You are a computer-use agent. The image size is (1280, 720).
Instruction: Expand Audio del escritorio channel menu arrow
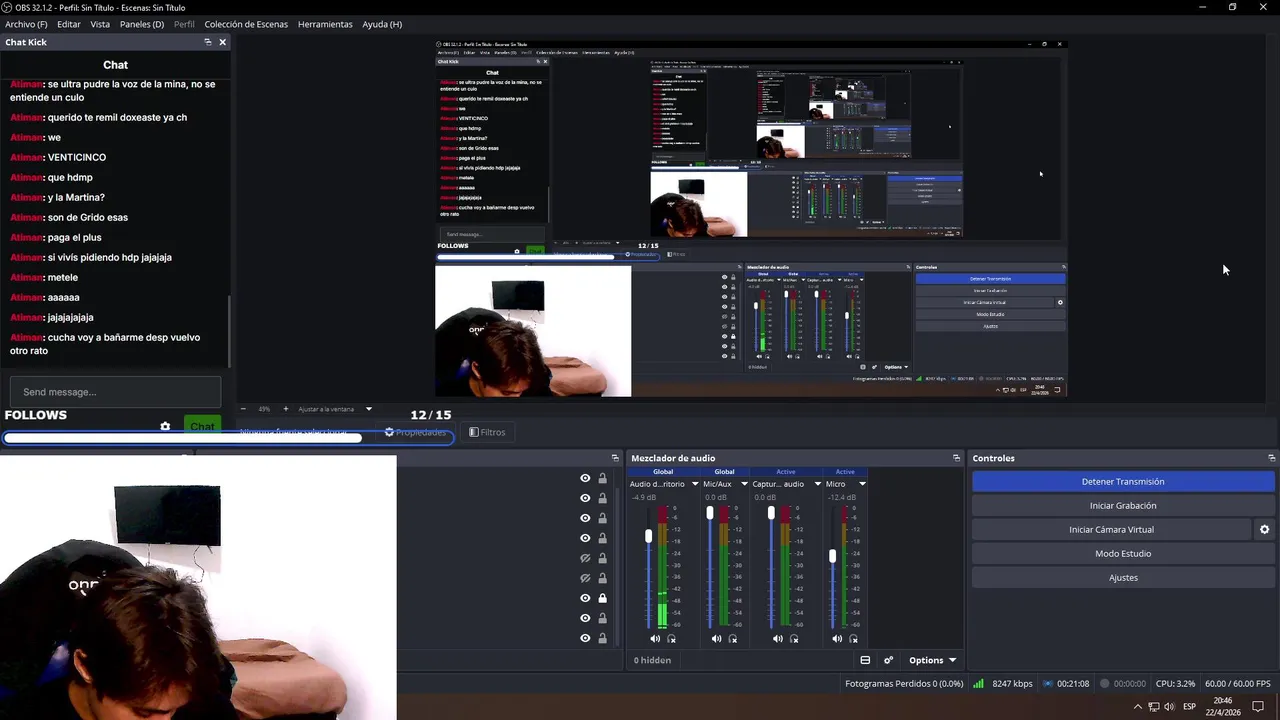(695, 484)
